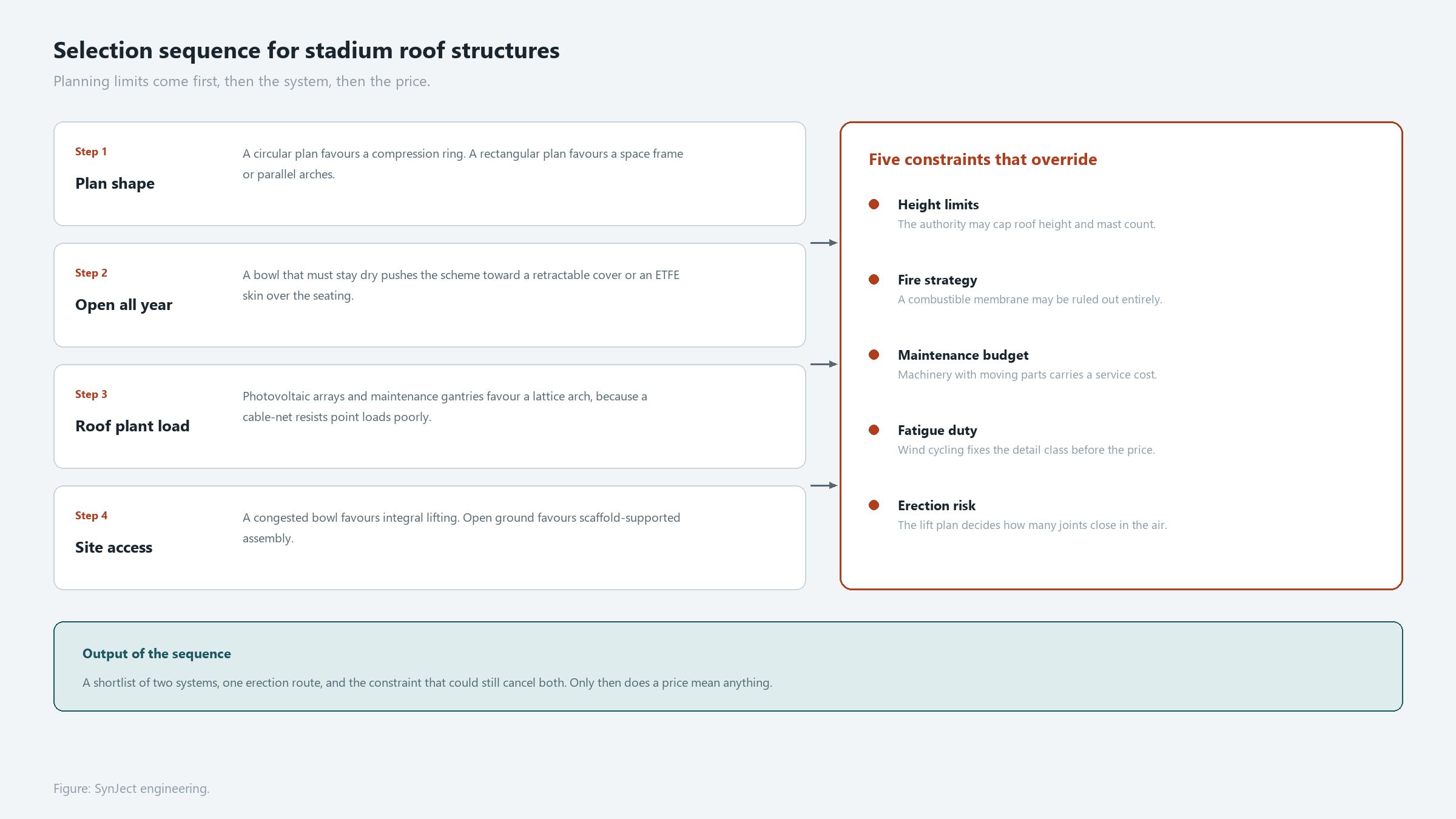Click the text about congested bowl integral lifting
Viewport: 1456px width, 819px height.
pyautogui.click(x=462, y=528)
